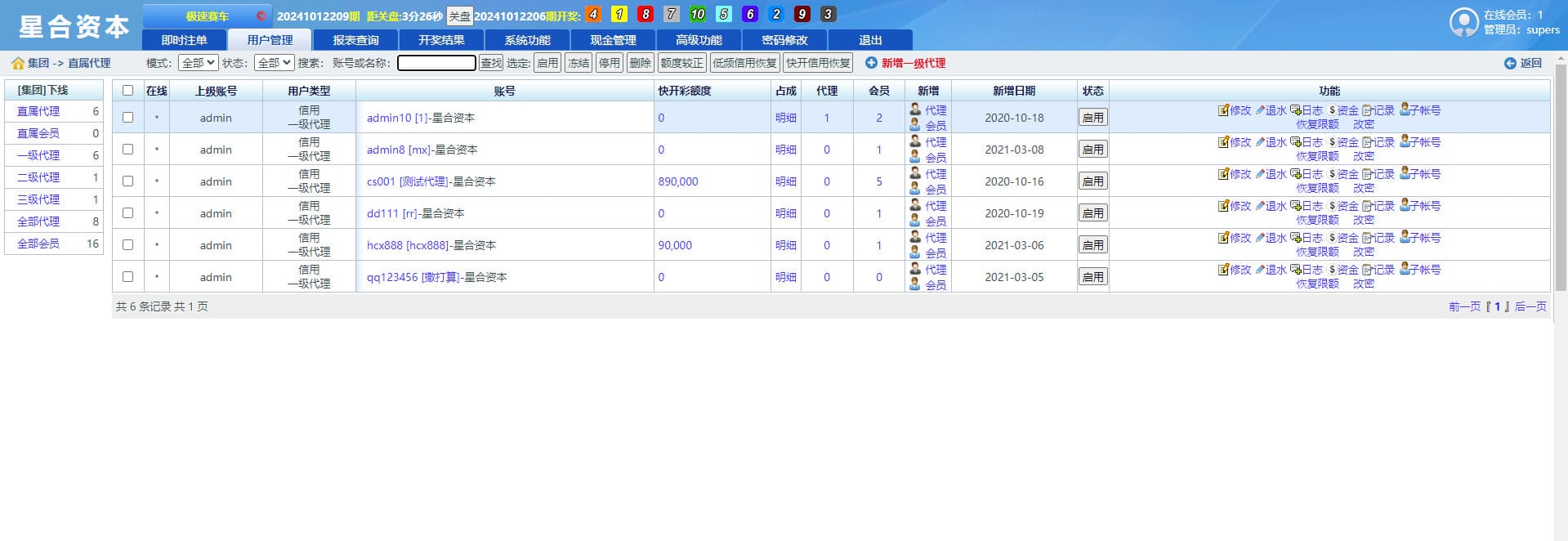Open the 日志 log icon for cs001

(1295, 174)
